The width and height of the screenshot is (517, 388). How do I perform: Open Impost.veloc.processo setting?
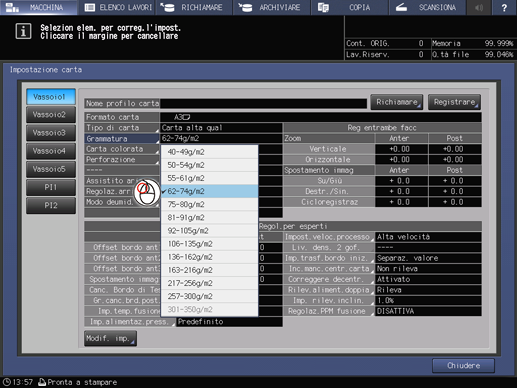click(x=329, y=237)
